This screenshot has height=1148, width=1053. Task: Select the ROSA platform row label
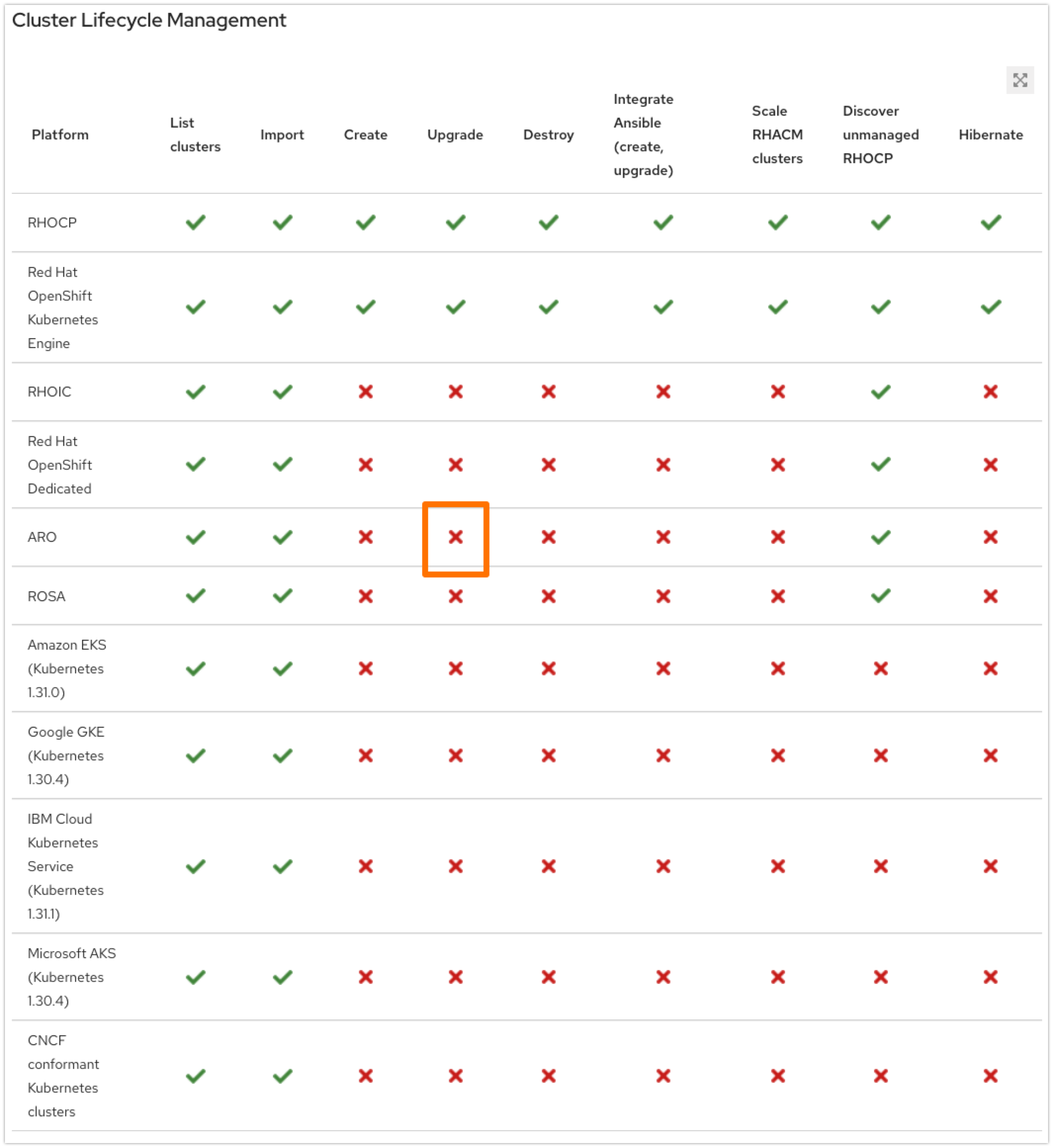pyautogui.click(x=46, y=597)
